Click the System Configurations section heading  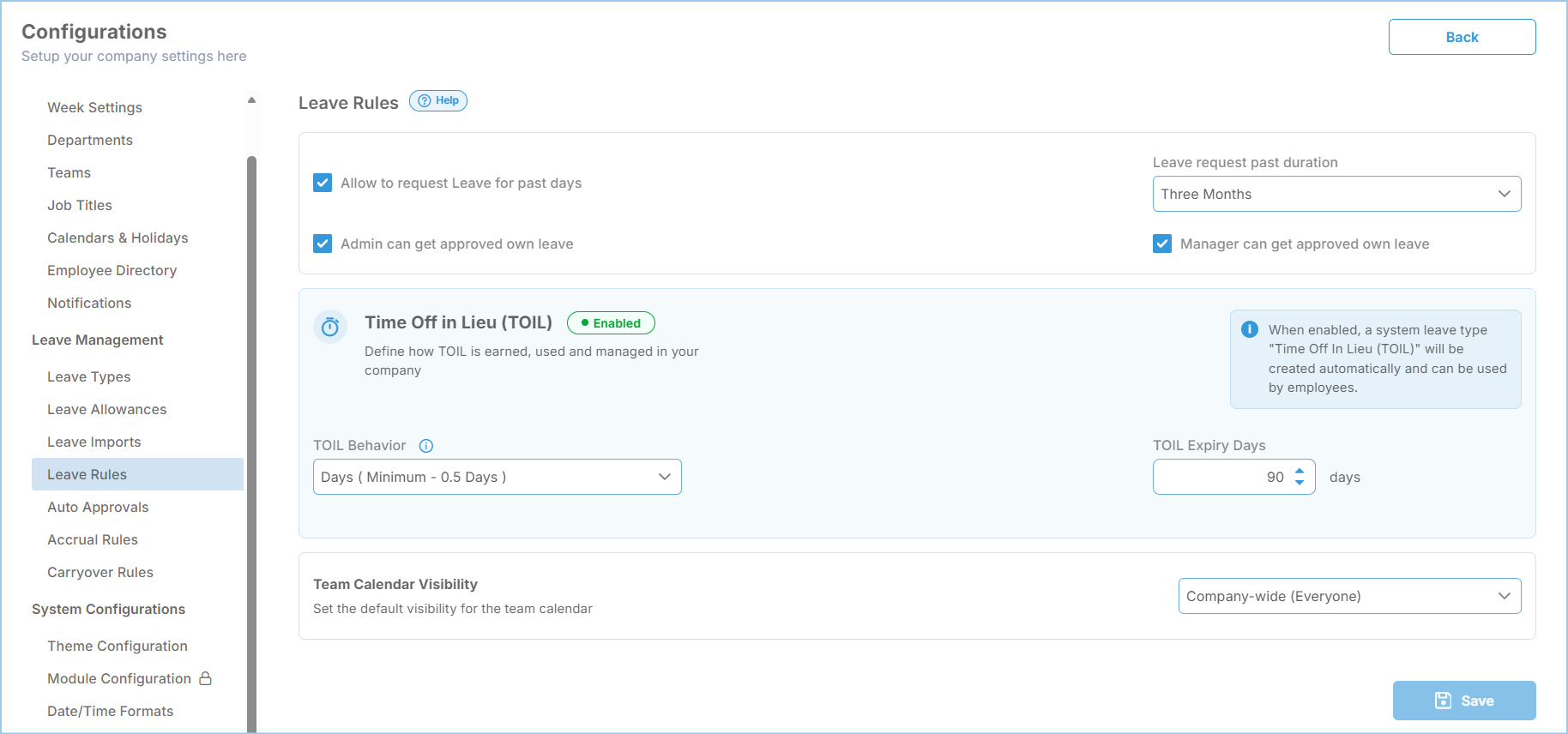pos(109,609)
